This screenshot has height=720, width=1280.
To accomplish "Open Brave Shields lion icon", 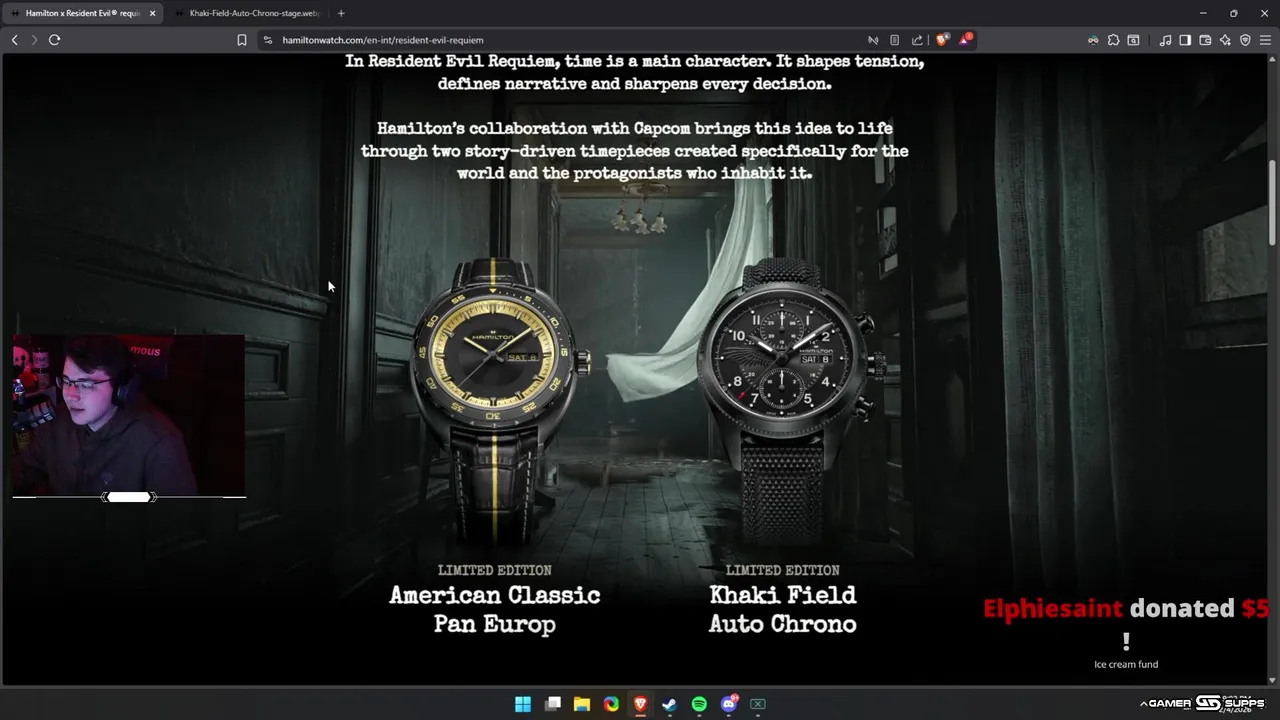I will tap(942, 40).
